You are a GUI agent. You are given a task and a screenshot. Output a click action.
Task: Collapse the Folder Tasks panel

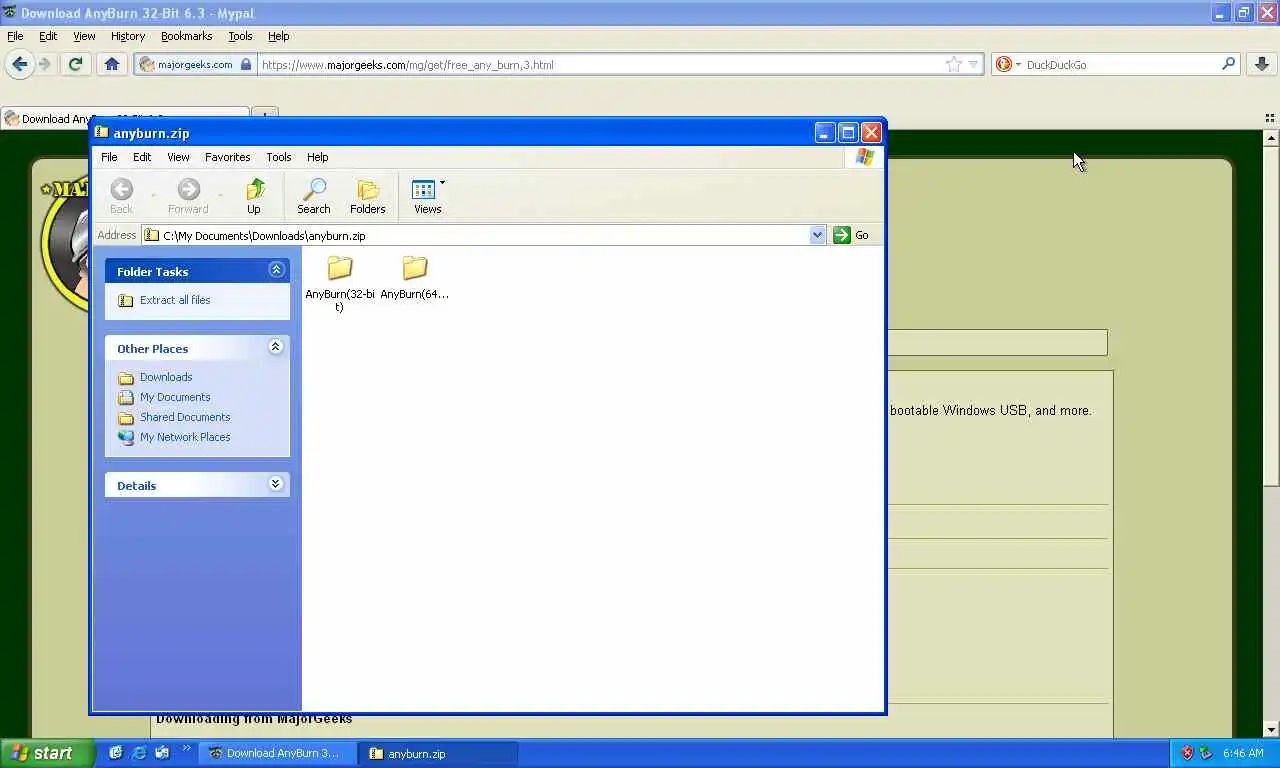tap(276, 270)
